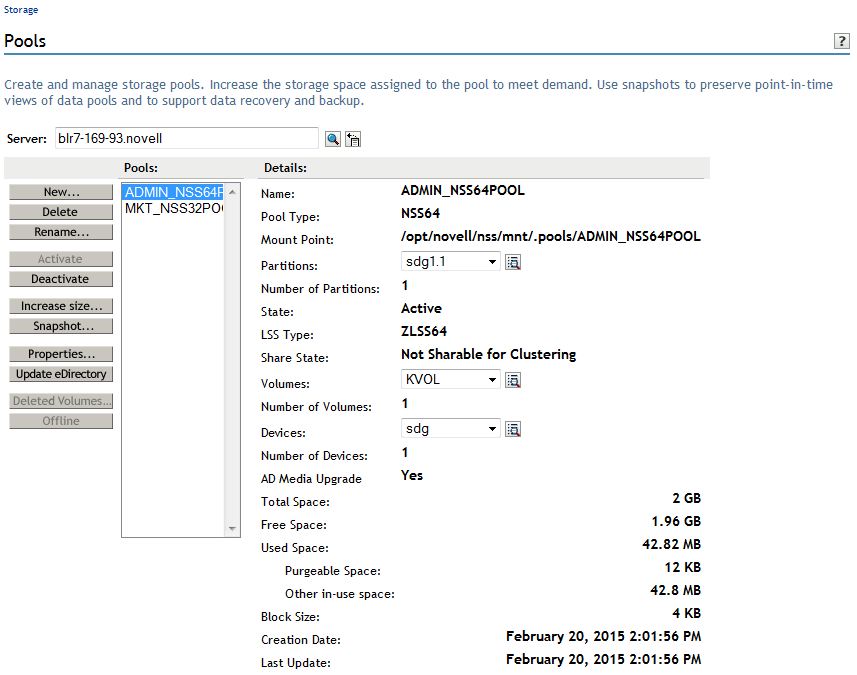
Task: Click Update eDirectory button
Action: 61,374
